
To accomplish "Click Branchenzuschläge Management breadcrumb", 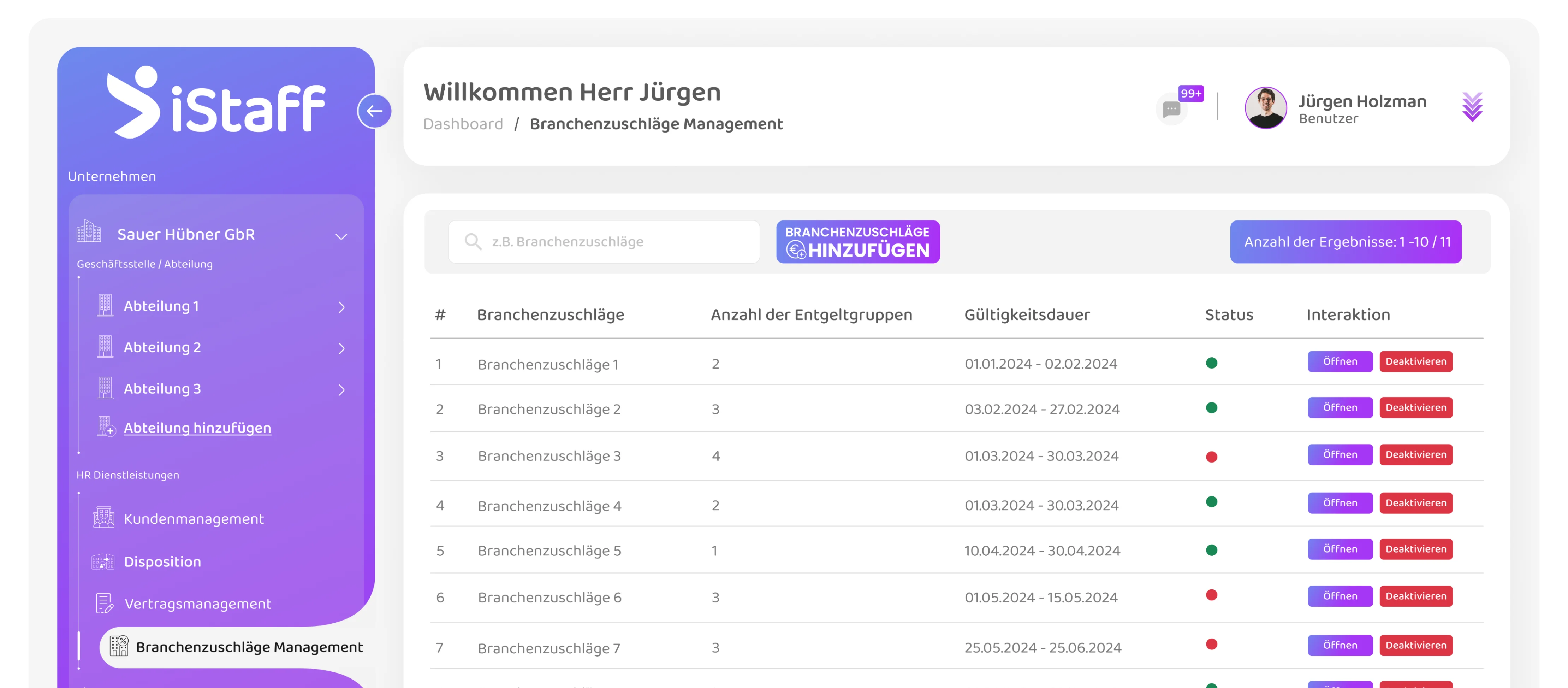I will [x=655, y=124].
